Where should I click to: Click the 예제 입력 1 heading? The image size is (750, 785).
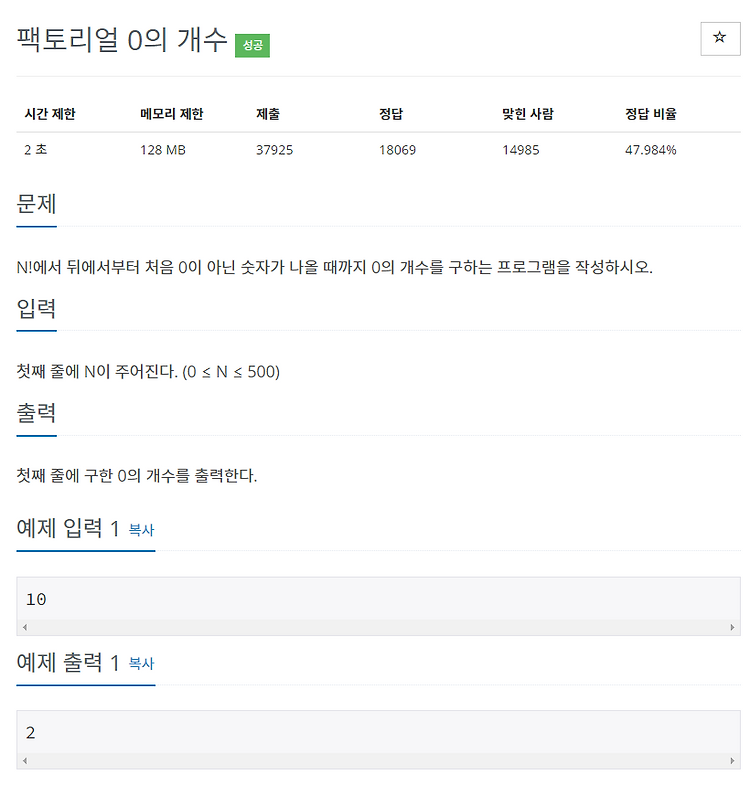coord(68,528)
